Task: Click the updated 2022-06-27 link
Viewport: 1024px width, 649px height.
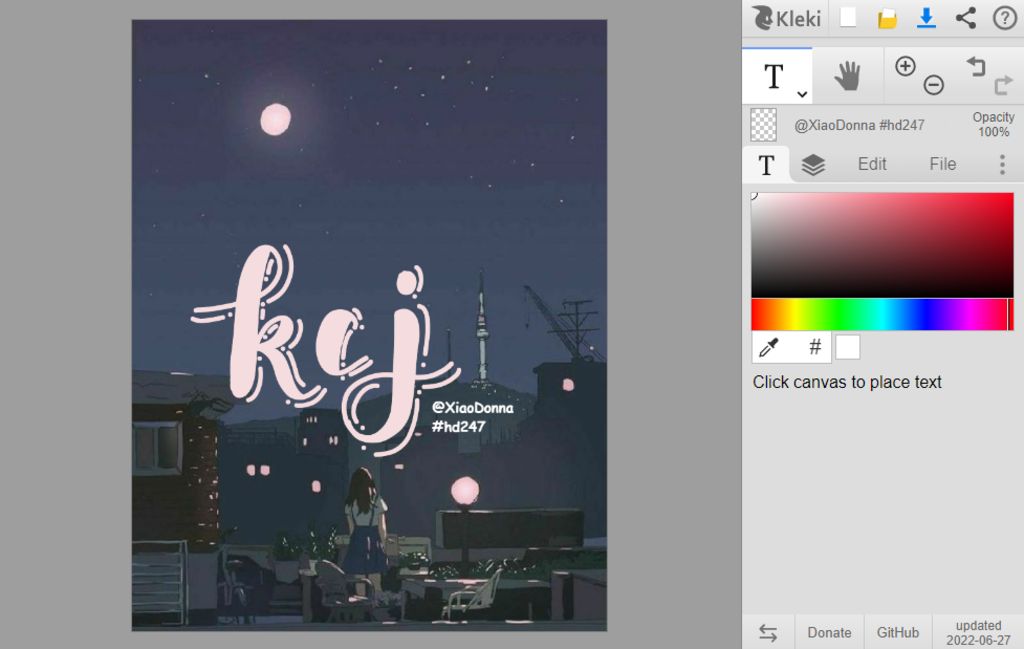Action: tap(978, 633)
